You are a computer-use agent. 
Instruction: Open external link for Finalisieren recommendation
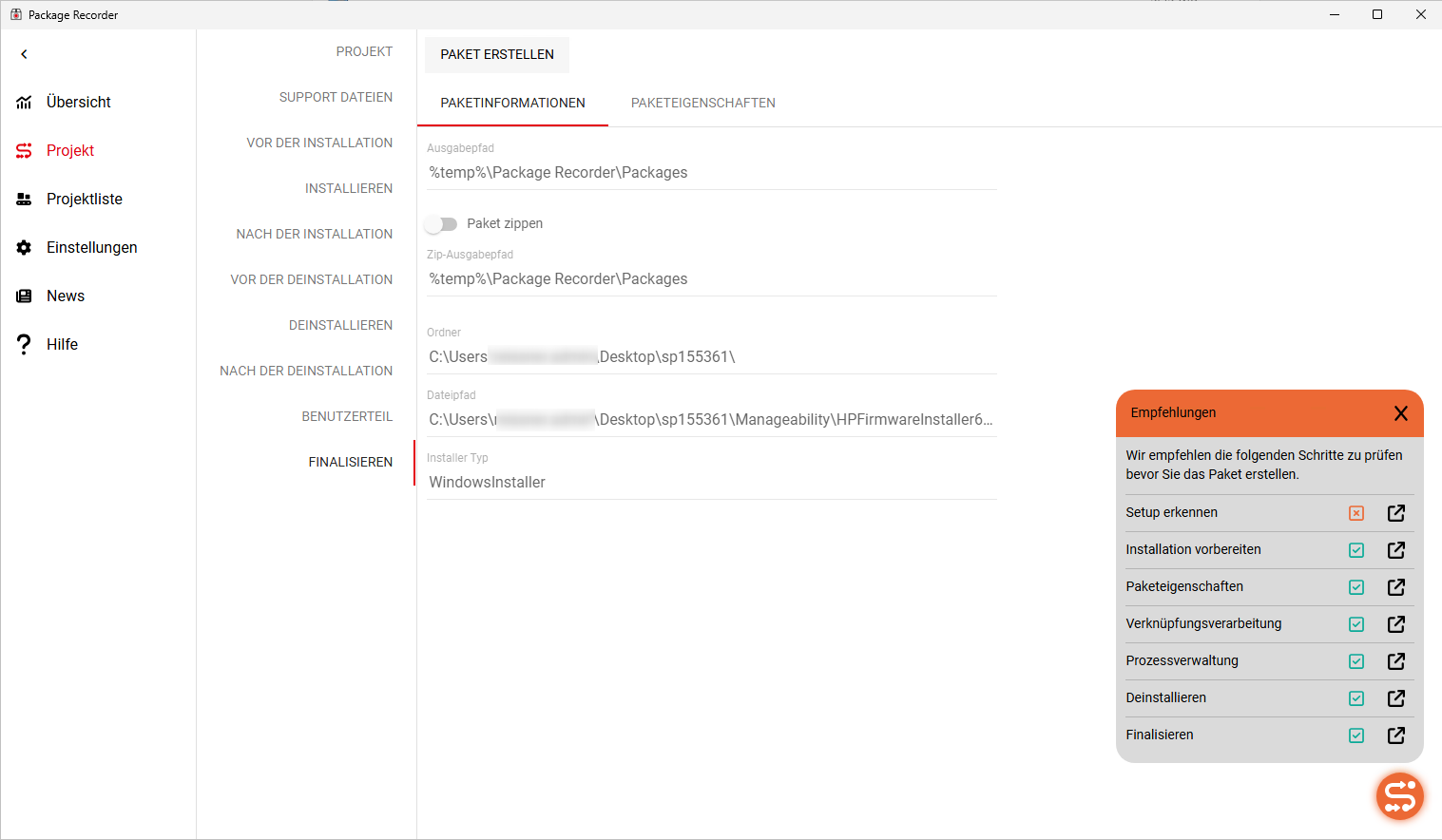tap(1395, 735)
